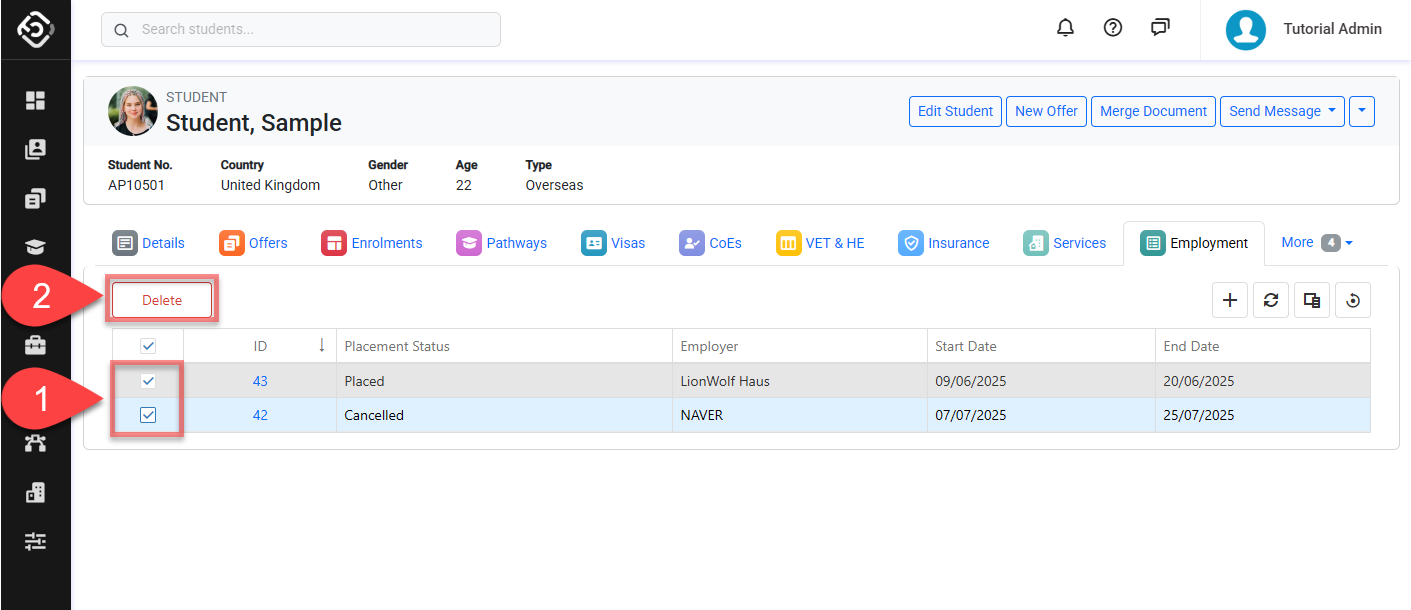This screenshot has height=610, width=1411.
Task: Toggle the select-all checkbox in header
Action: 148,346
